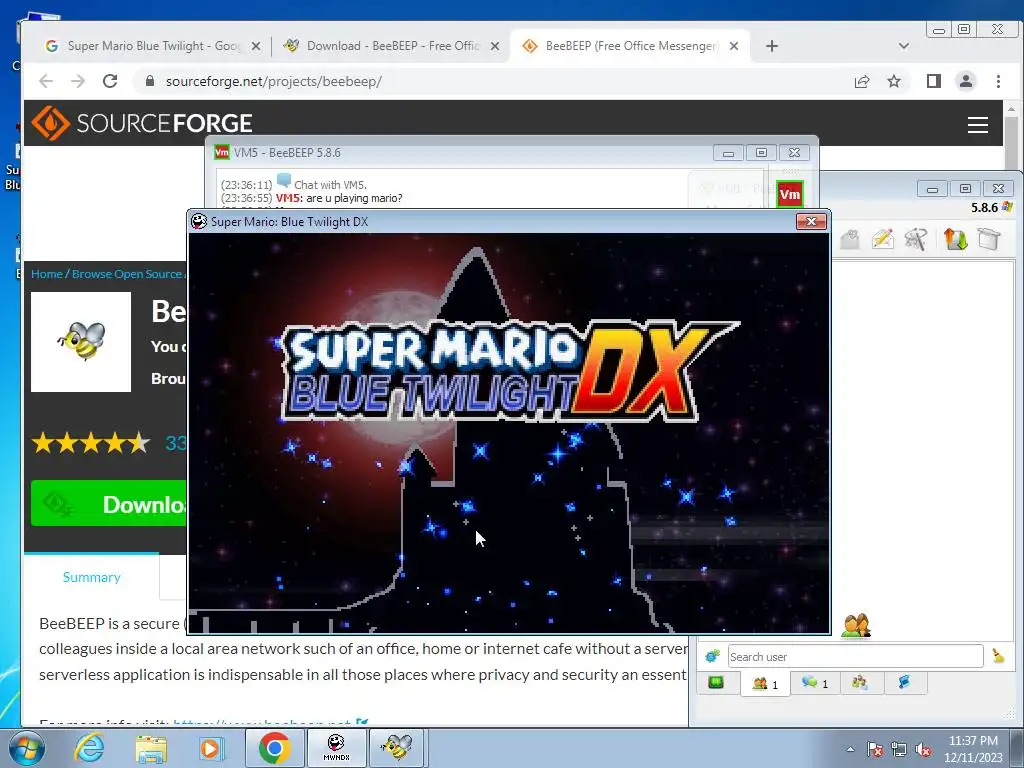
Task: Click the green Download button
Action: coord(108,504)
